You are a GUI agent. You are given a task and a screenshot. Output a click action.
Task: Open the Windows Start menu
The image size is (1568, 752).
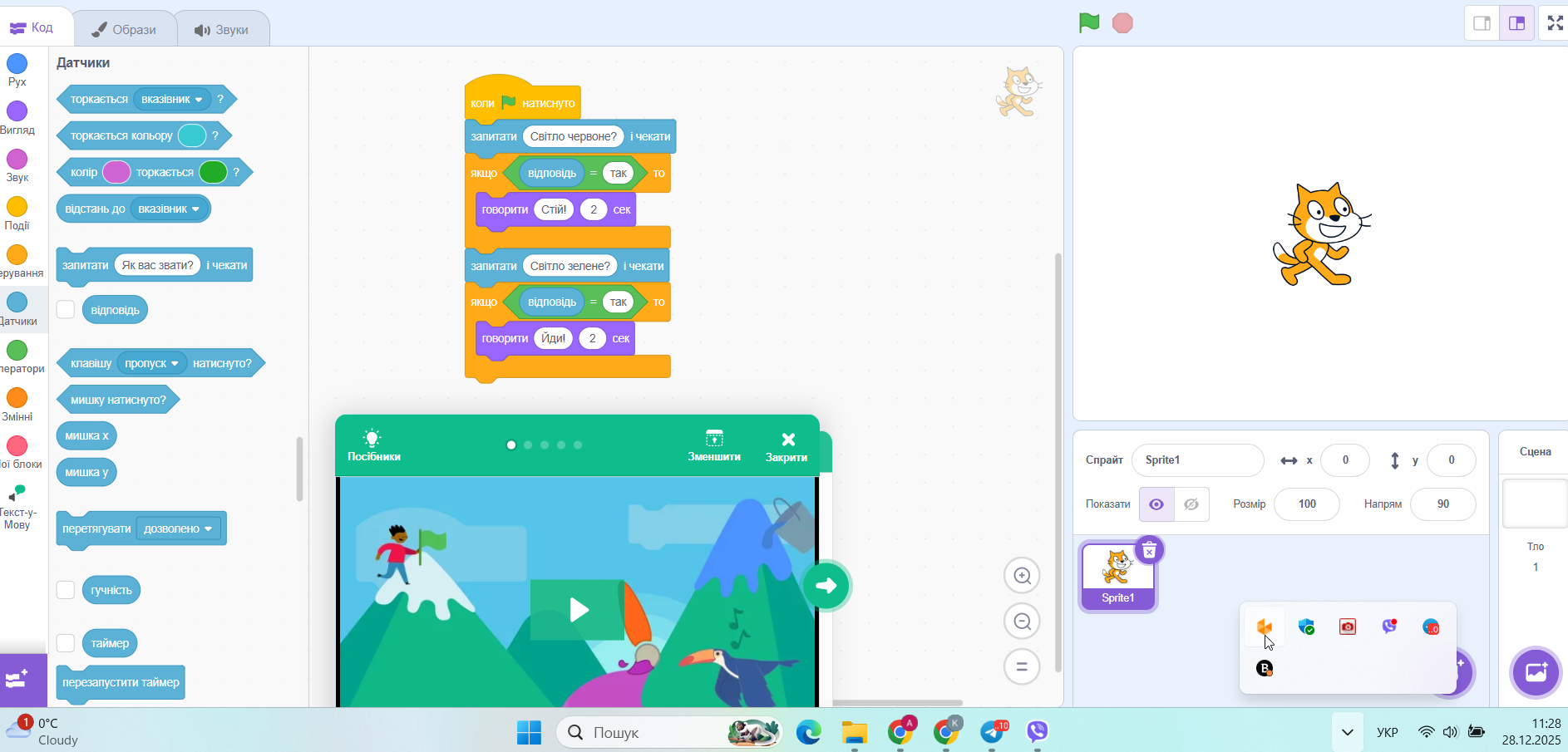coord(530,732)
